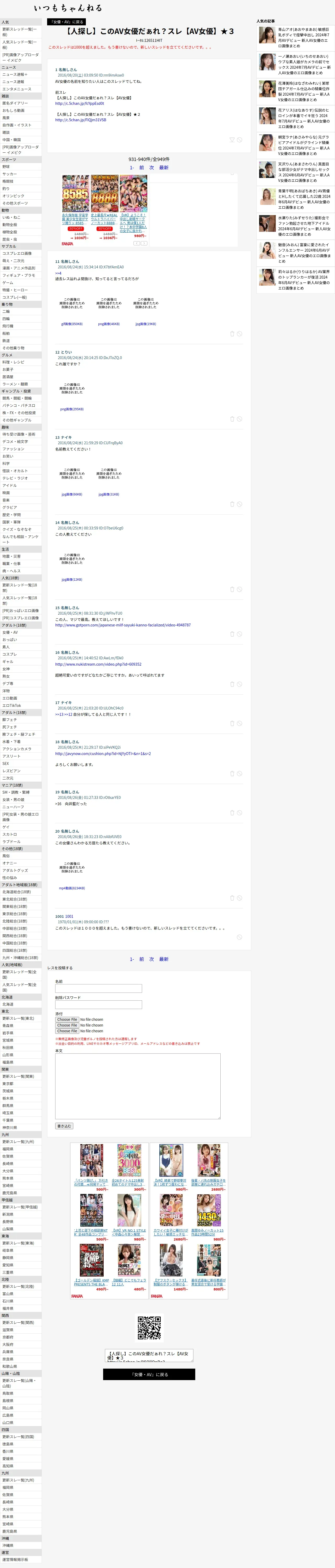The width and height of the screenshot is (335, 1568).
Task: Click report ban icon on post 18
Action: click(x=239, y=774)
